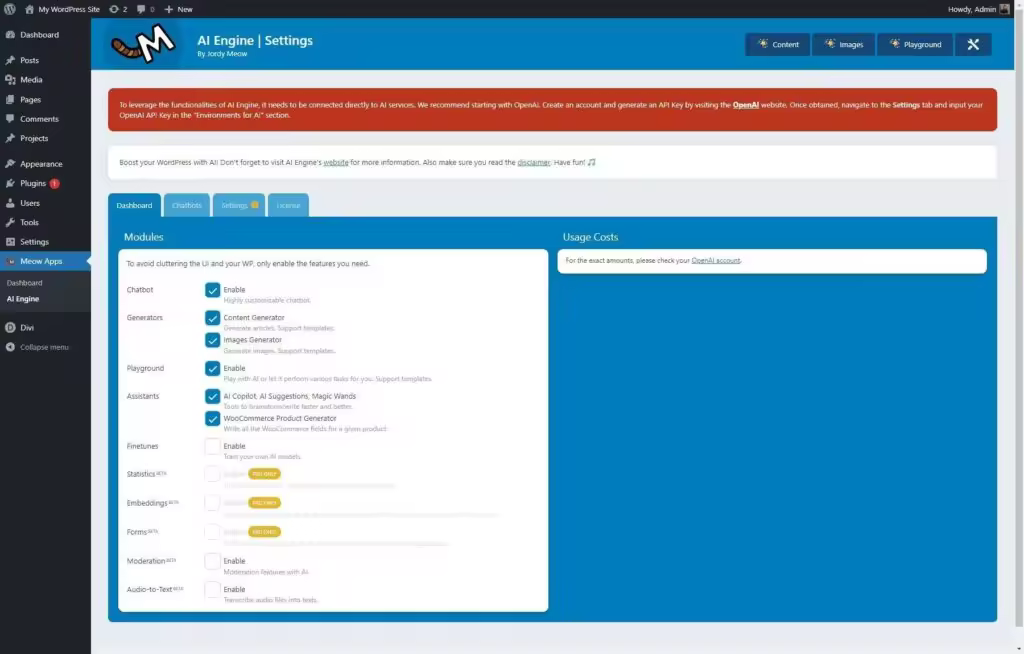Open the Appearance menu
Image resolution: width=1024 pixels, height=654 pixels.
41,164
